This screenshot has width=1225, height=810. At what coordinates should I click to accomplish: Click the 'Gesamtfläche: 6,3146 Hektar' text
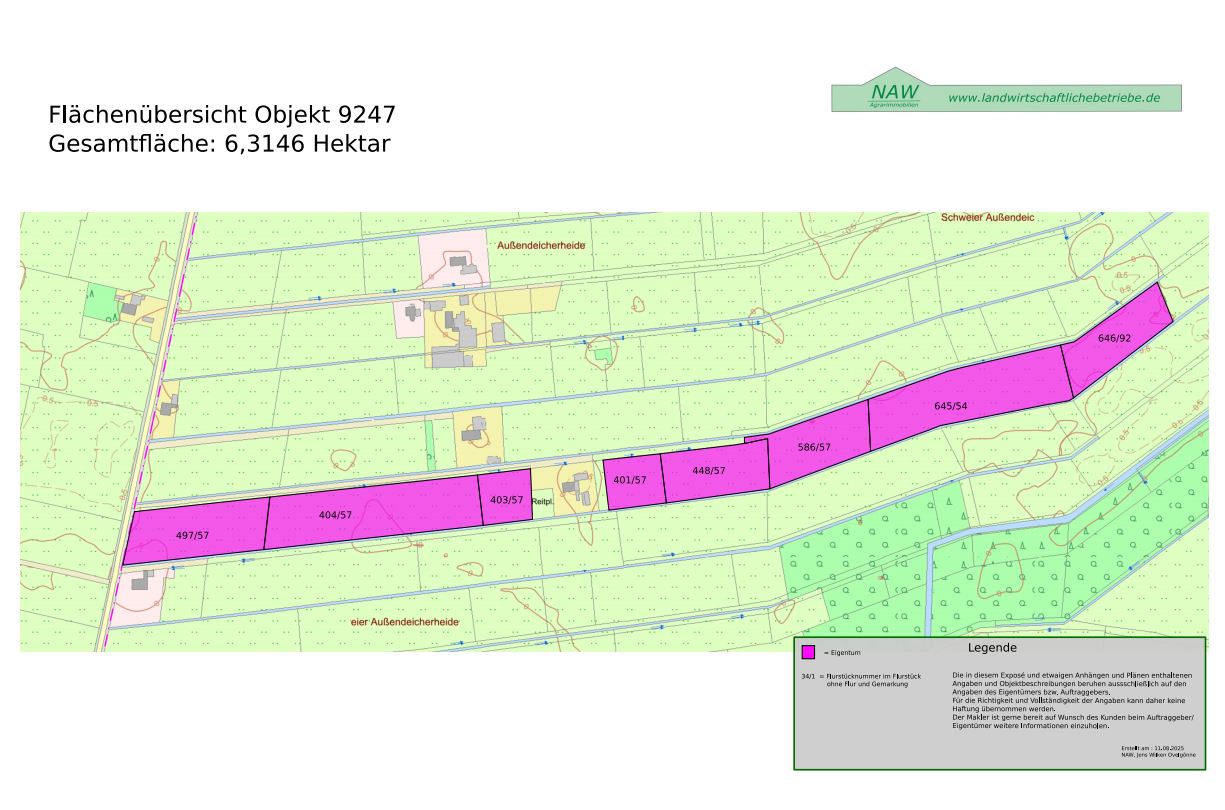pos(219,144)
